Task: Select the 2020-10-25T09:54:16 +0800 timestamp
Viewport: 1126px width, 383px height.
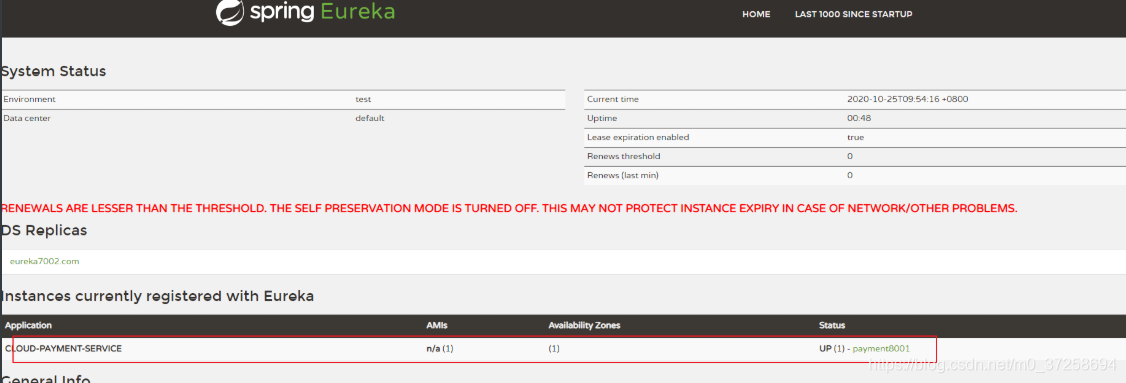Action: [908, 99]
